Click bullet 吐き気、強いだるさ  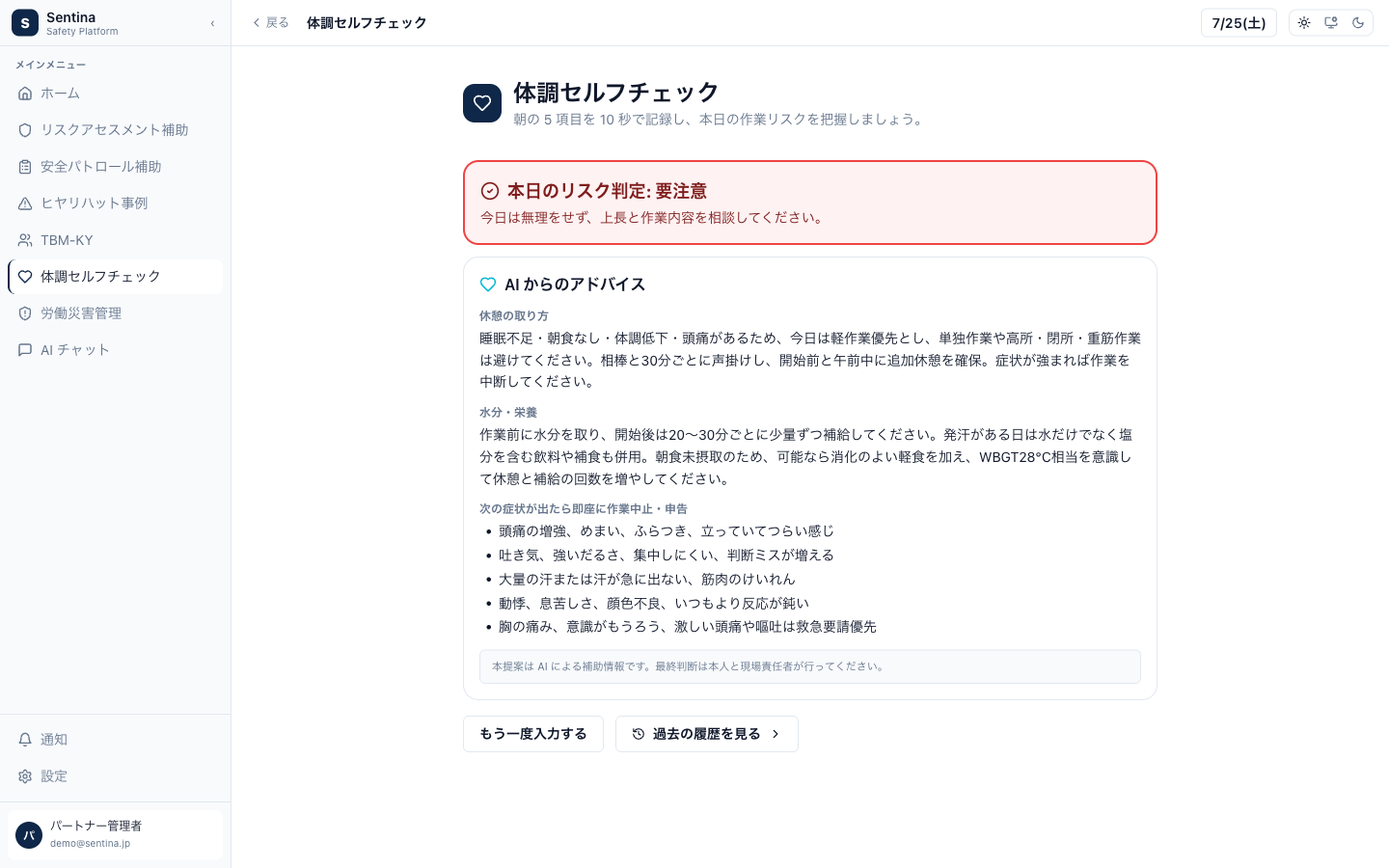coord(667,556)
